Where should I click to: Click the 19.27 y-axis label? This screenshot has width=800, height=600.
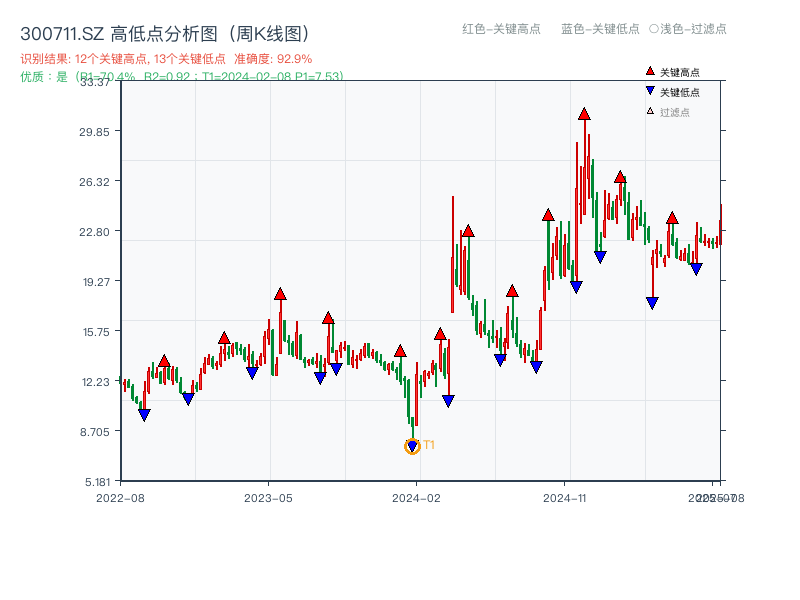96,282
